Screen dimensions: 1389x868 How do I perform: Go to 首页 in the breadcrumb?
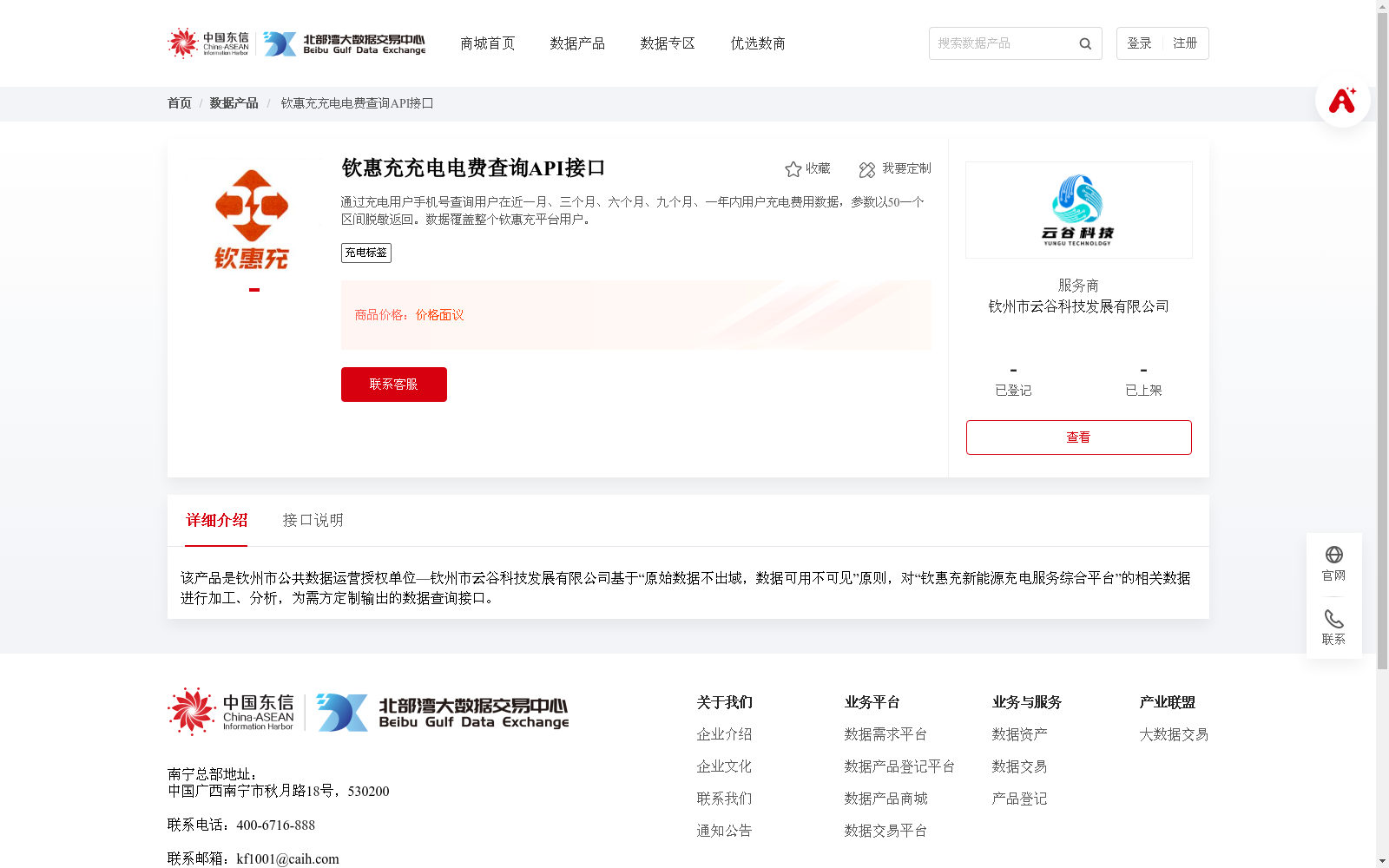tap(180, 103)
